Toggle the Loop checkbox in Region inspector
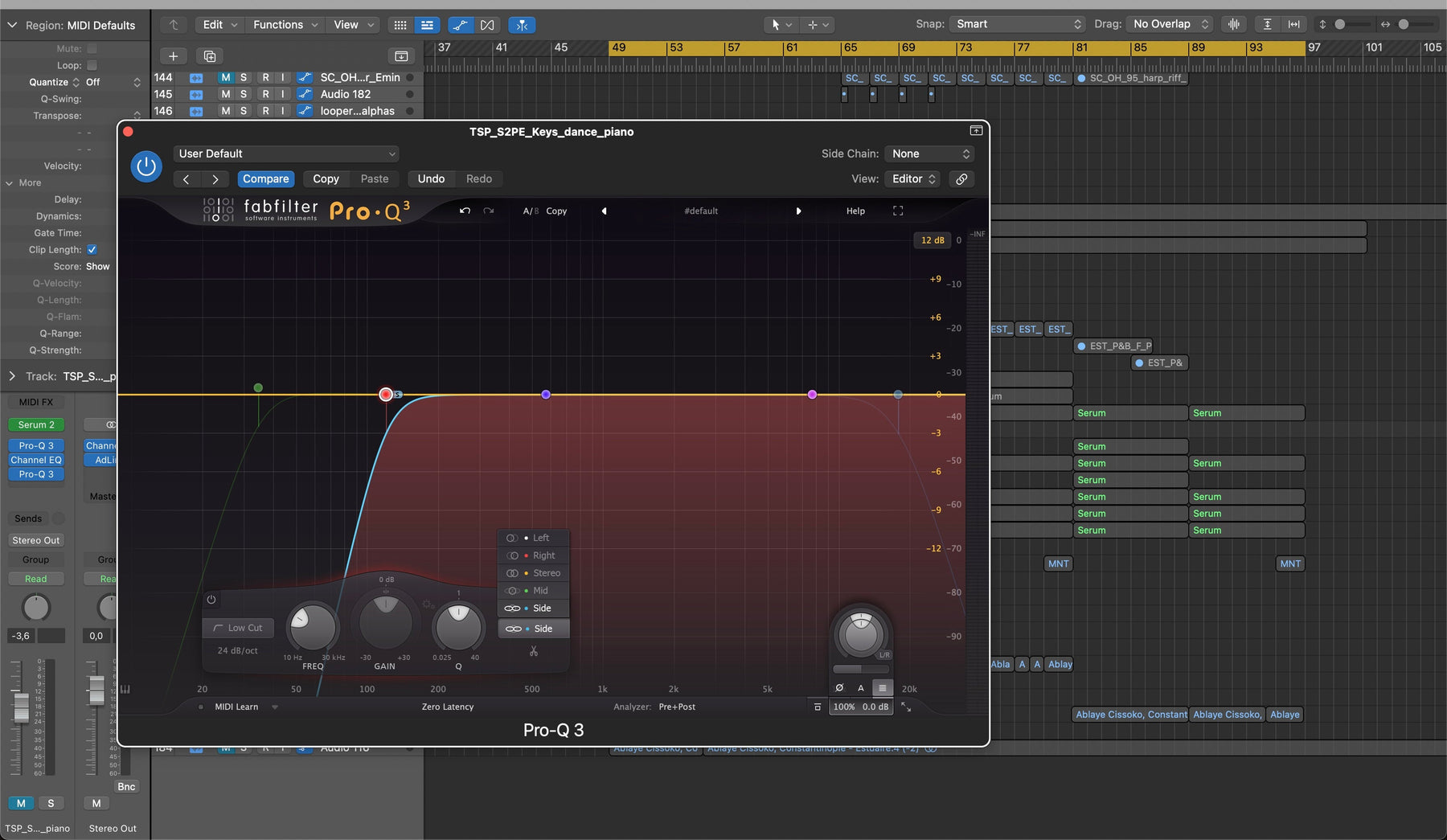Image resolution: width=1447 pixels, height=840 pixels. click(x=92, y=65)
